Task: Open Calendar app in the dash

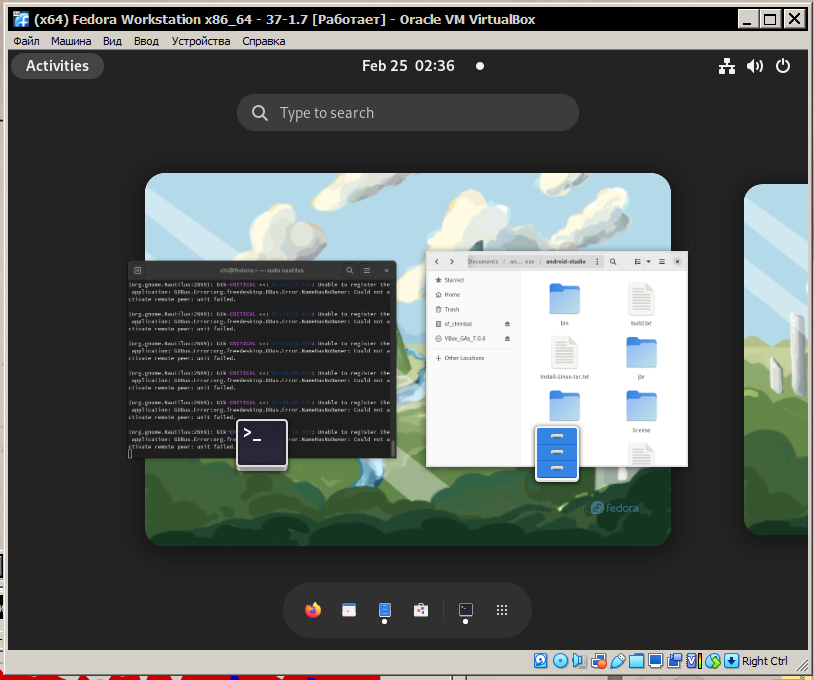Action: [349, 610]
